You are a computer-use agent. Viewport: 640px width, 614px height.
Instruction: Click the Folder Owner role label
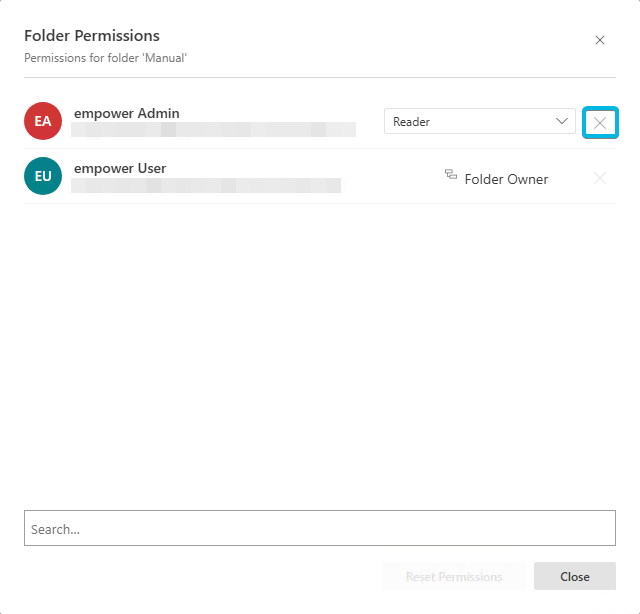coord(506,179)
